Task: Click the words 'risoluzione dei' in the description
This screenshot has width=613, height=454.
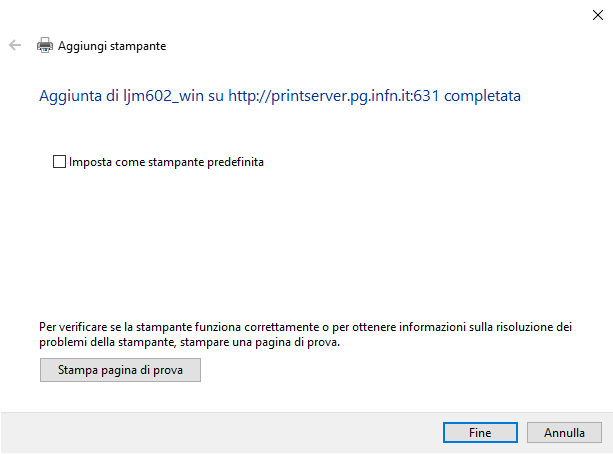Action: coord(534,327)
